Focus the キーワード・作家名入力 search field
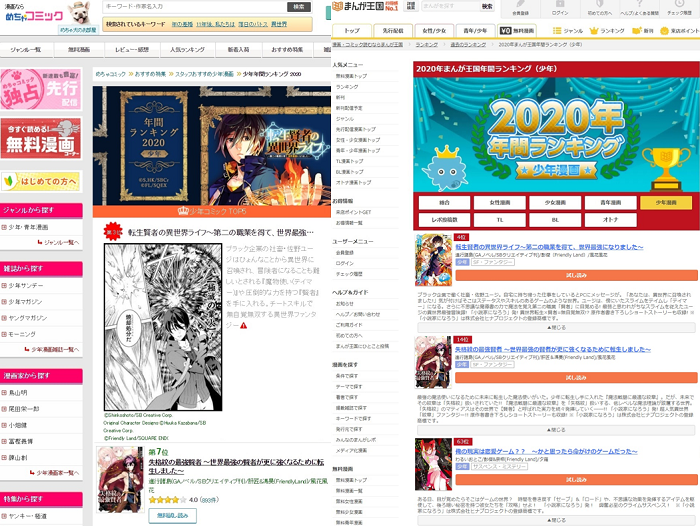The height and width of the screenshot is (526, 700). click(x=194, y=7)
